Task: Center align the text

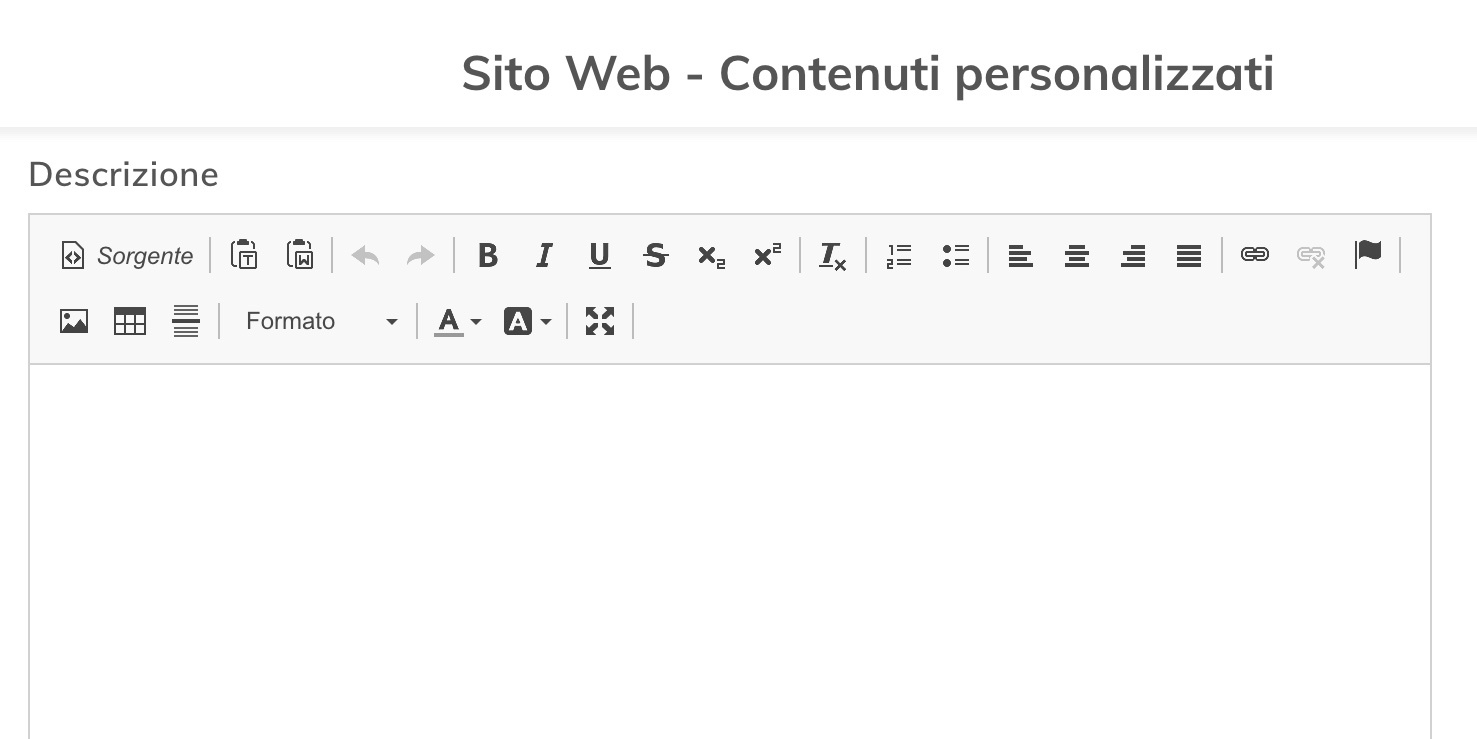Action: [1076, 256]
